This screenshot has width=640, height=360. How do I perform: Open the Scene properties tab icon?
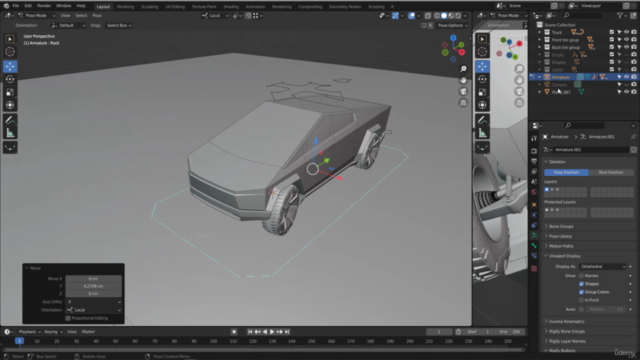pyautogui.click(x=534, y=182)
